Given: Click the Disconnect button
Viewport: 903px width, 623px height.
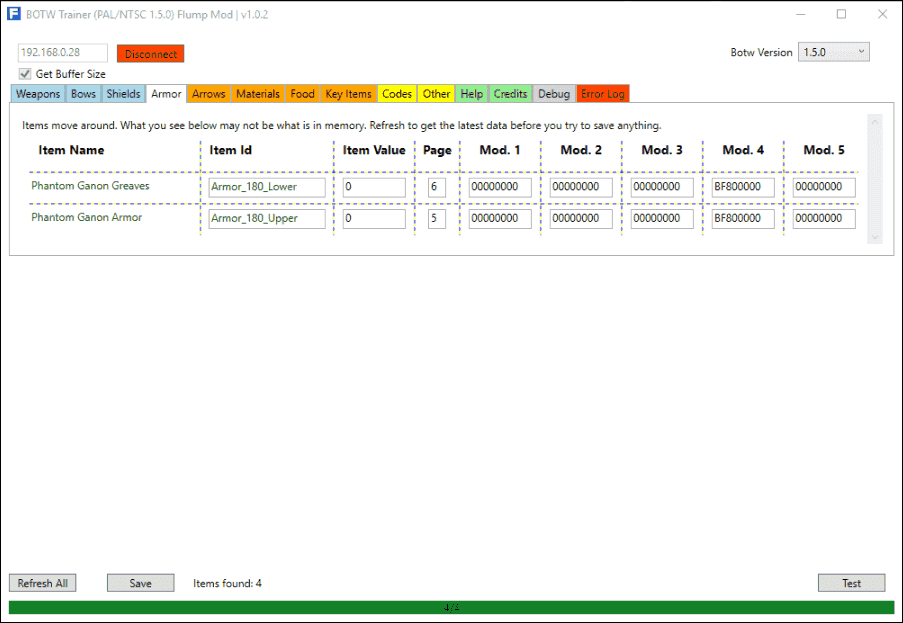Looking at the screenshot, I should click(x=150, y=54).
